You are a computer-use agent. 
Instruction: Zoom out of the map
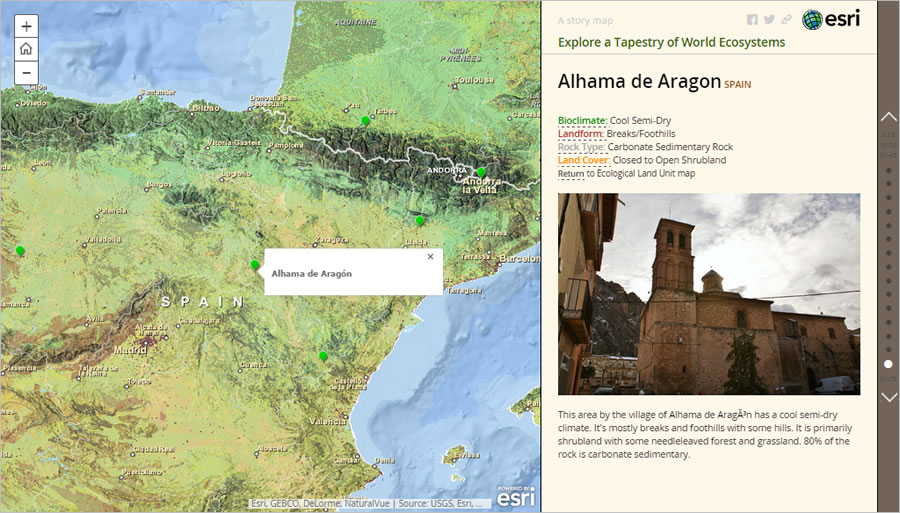click(26, 73)
